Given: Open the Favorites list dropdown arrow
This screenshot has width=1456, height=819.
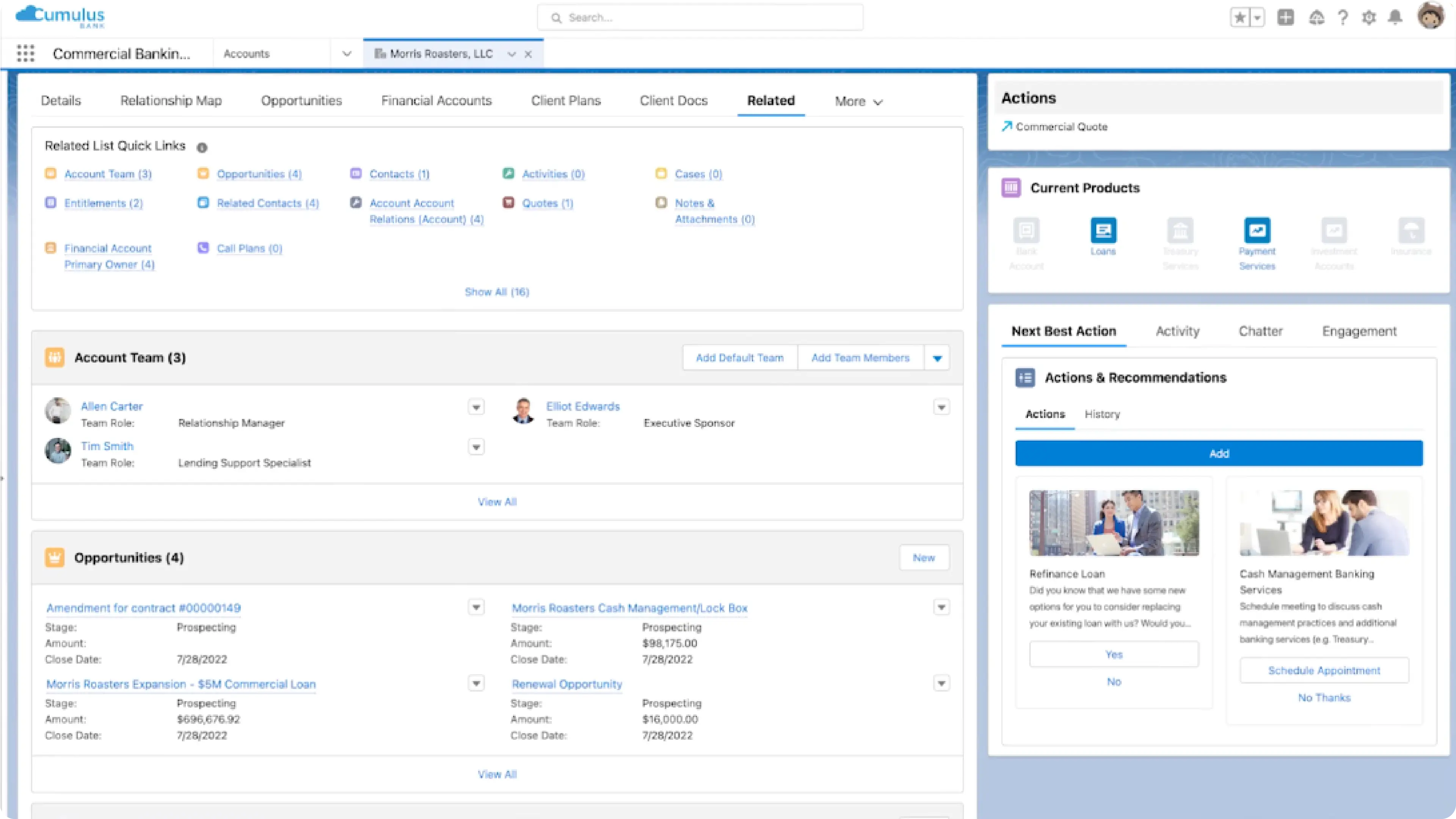Looking at the screenshot, I should (x=1257, y=17).
